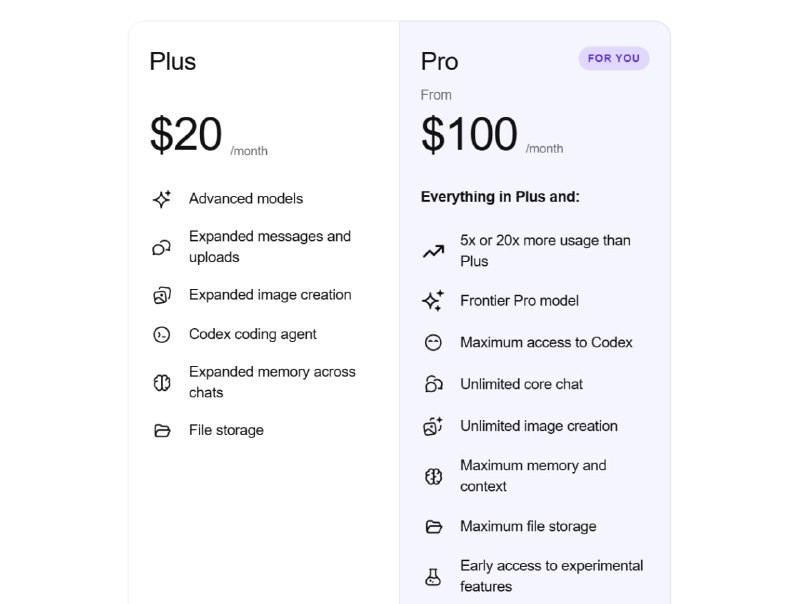Click the Maximum access to Codex icon
The height and width of the screenshot is (604, 800).
pyautogui.click(x=432, y=342)
